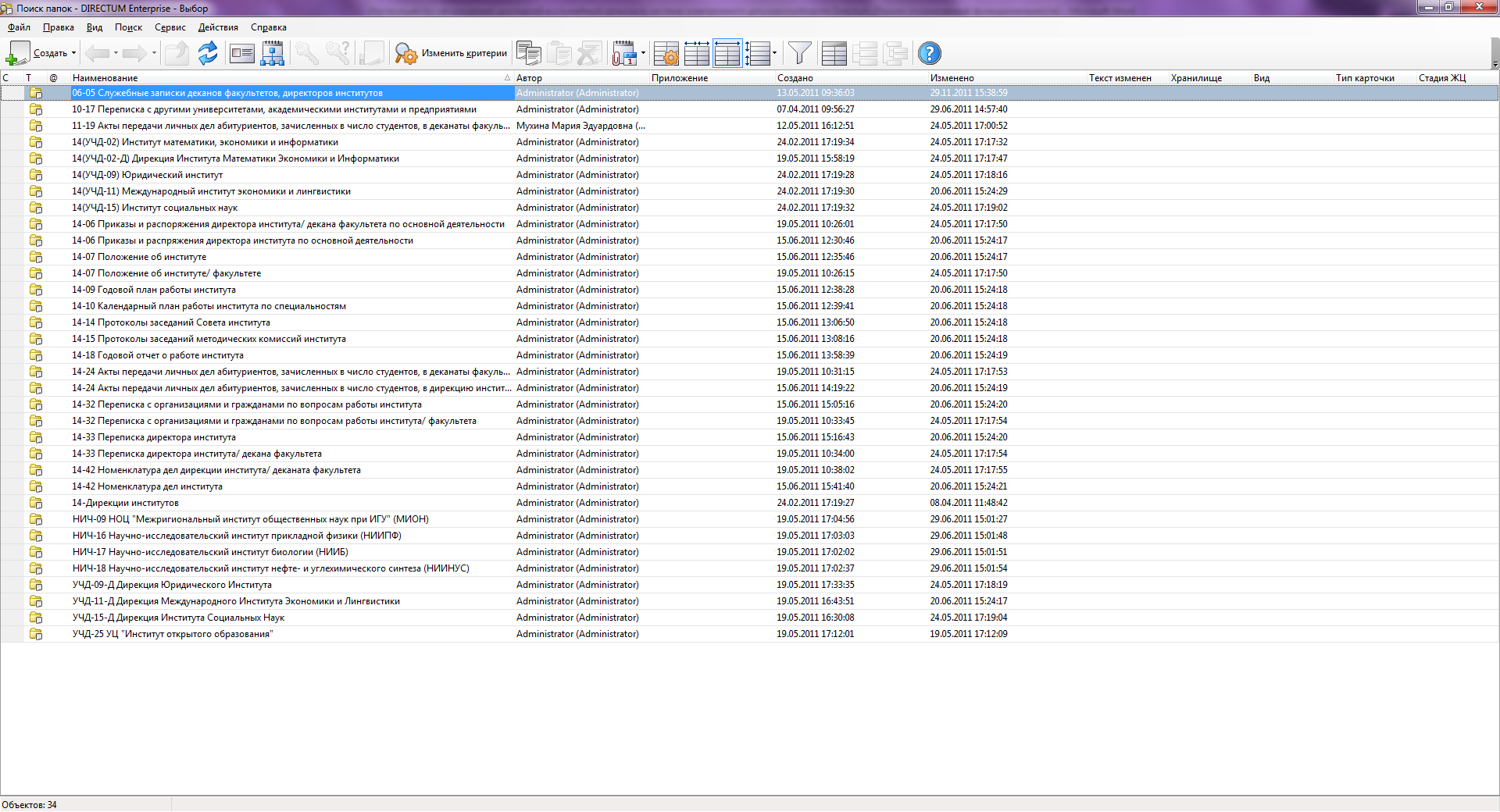Click the Copy documents icon

529,53
